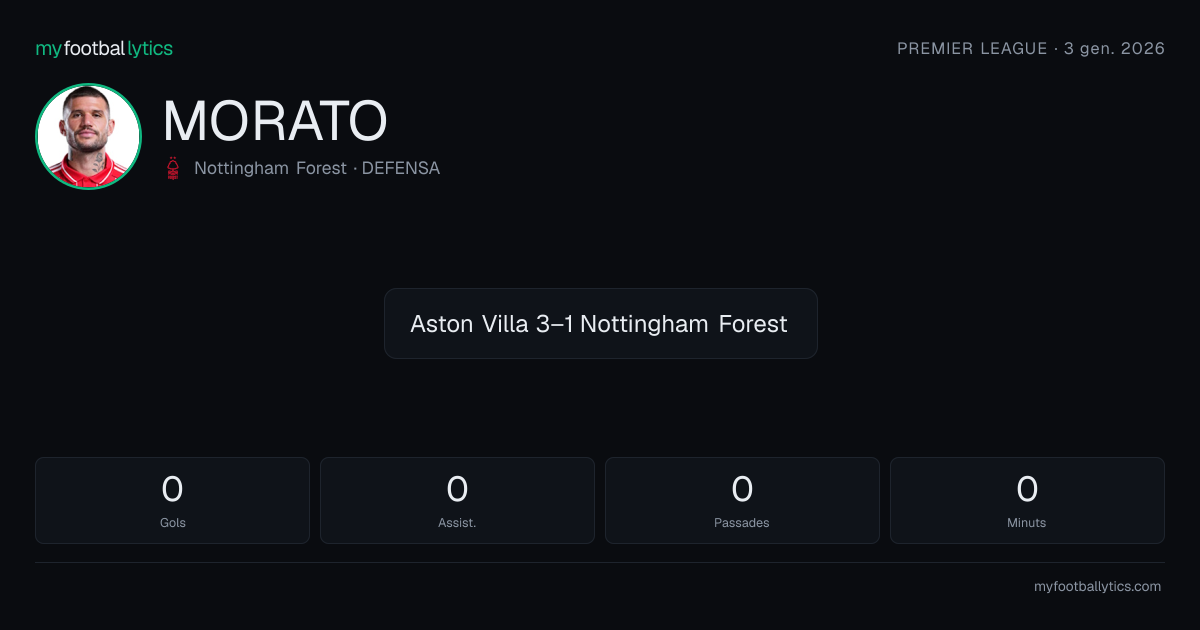Image resolution: width=1200 pixels, height=630 pixels.
Task: Select the MORATO player name heading
Action: click(275, 121)
